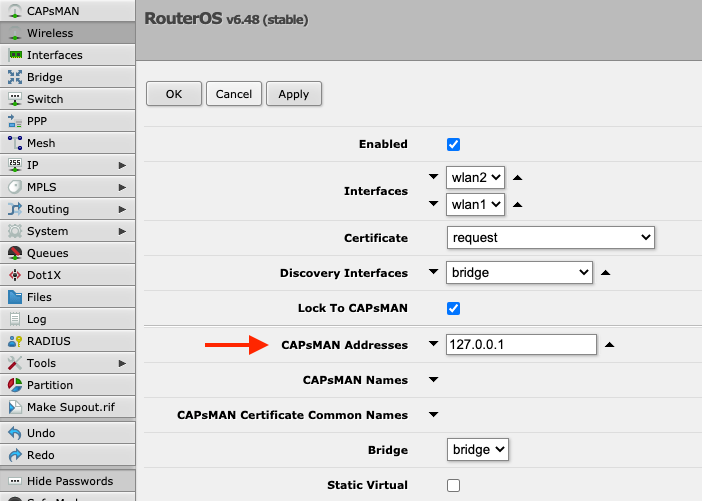This screenshot has width=702, height=501.
Task: Remove CAPsMAN address with up arrow
Action: [x=609, y=345]
